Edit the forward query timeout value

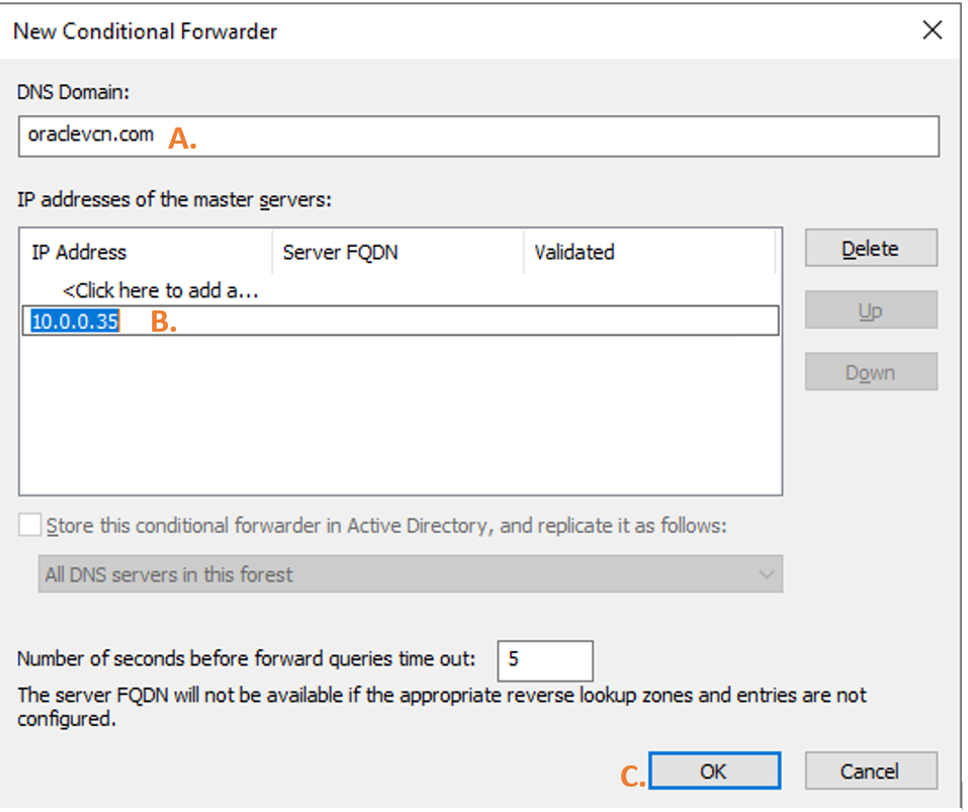545,660
